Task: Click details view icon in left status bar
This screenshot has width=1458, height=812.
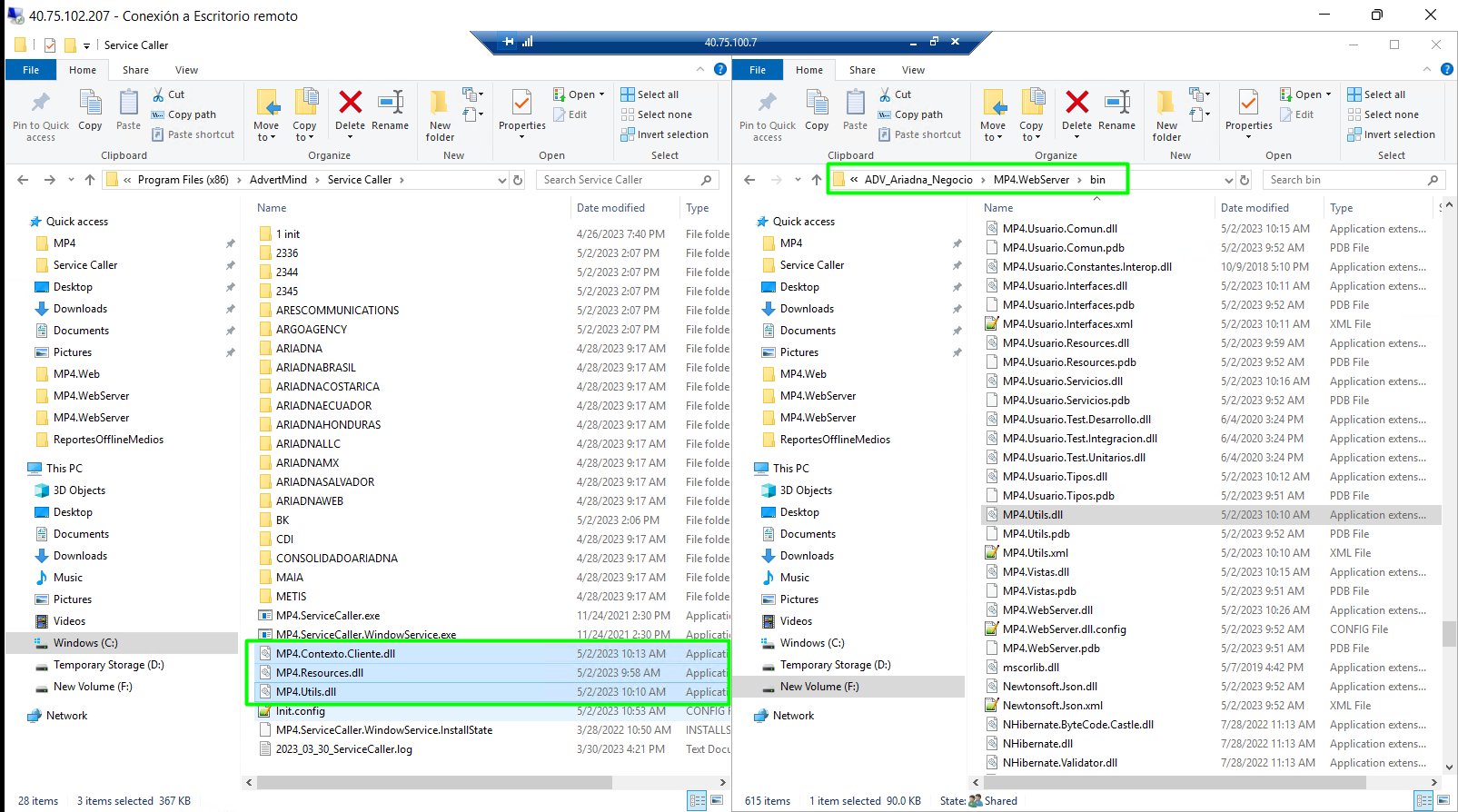Action: coord(698,800)
